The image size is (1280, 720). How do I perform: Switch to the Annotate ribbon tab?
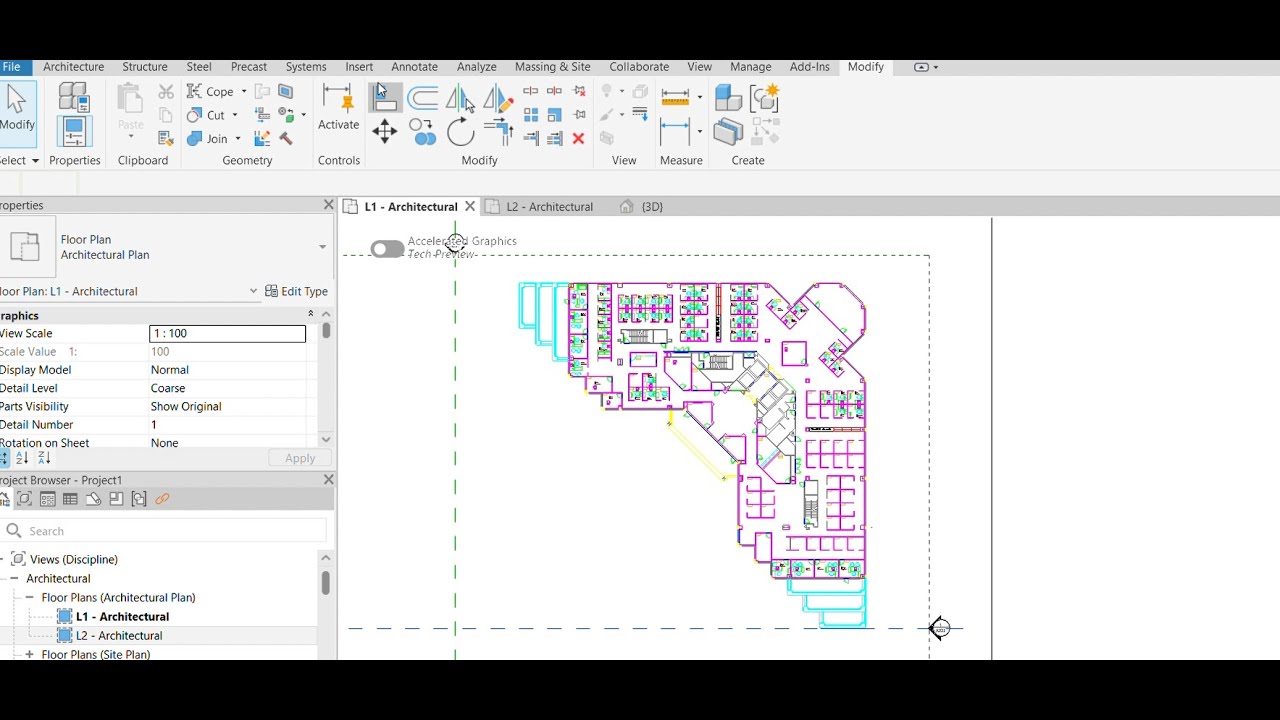coord(414,67)
